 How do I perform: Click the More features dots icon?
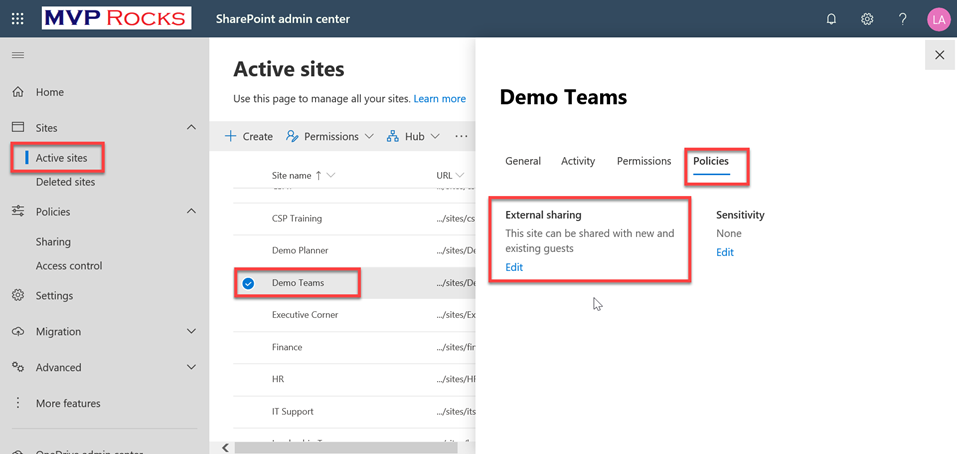[x=18, y=403]
